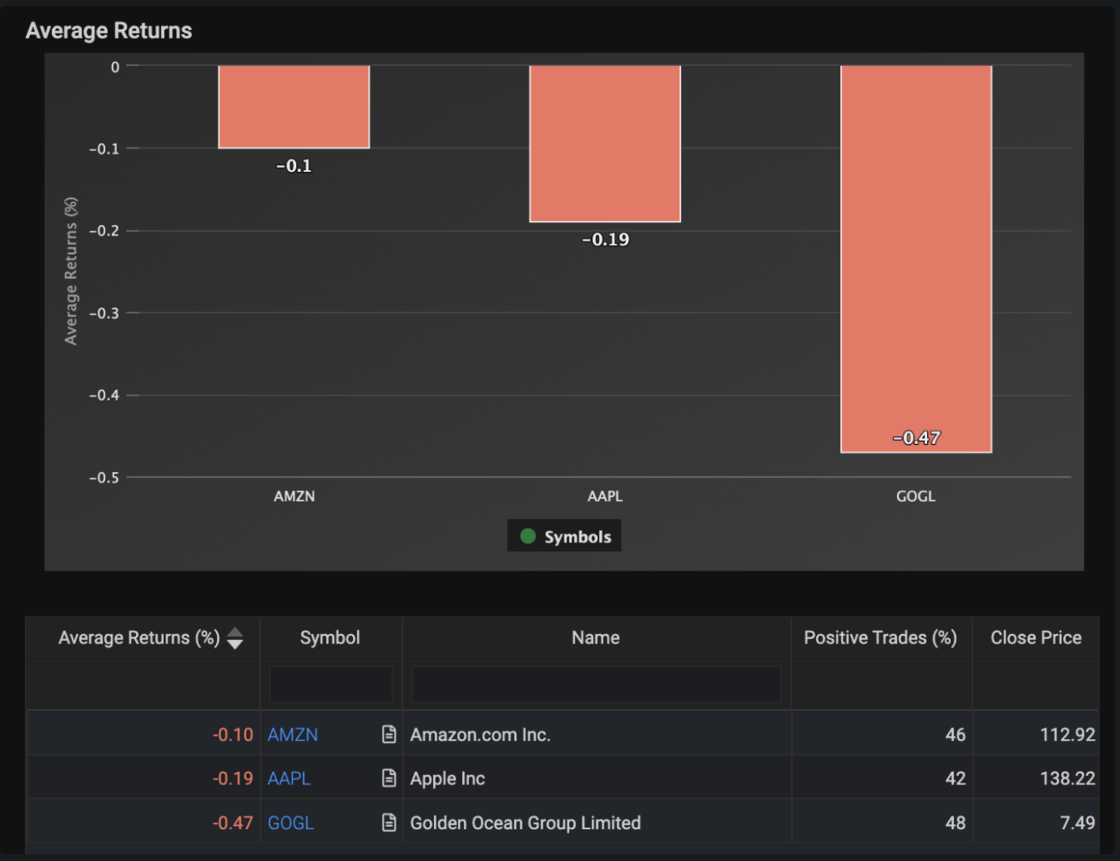This screenshot has height=861, width=1120.
Task: Click the -0.3 y-axis tick label
Action: 104,313
